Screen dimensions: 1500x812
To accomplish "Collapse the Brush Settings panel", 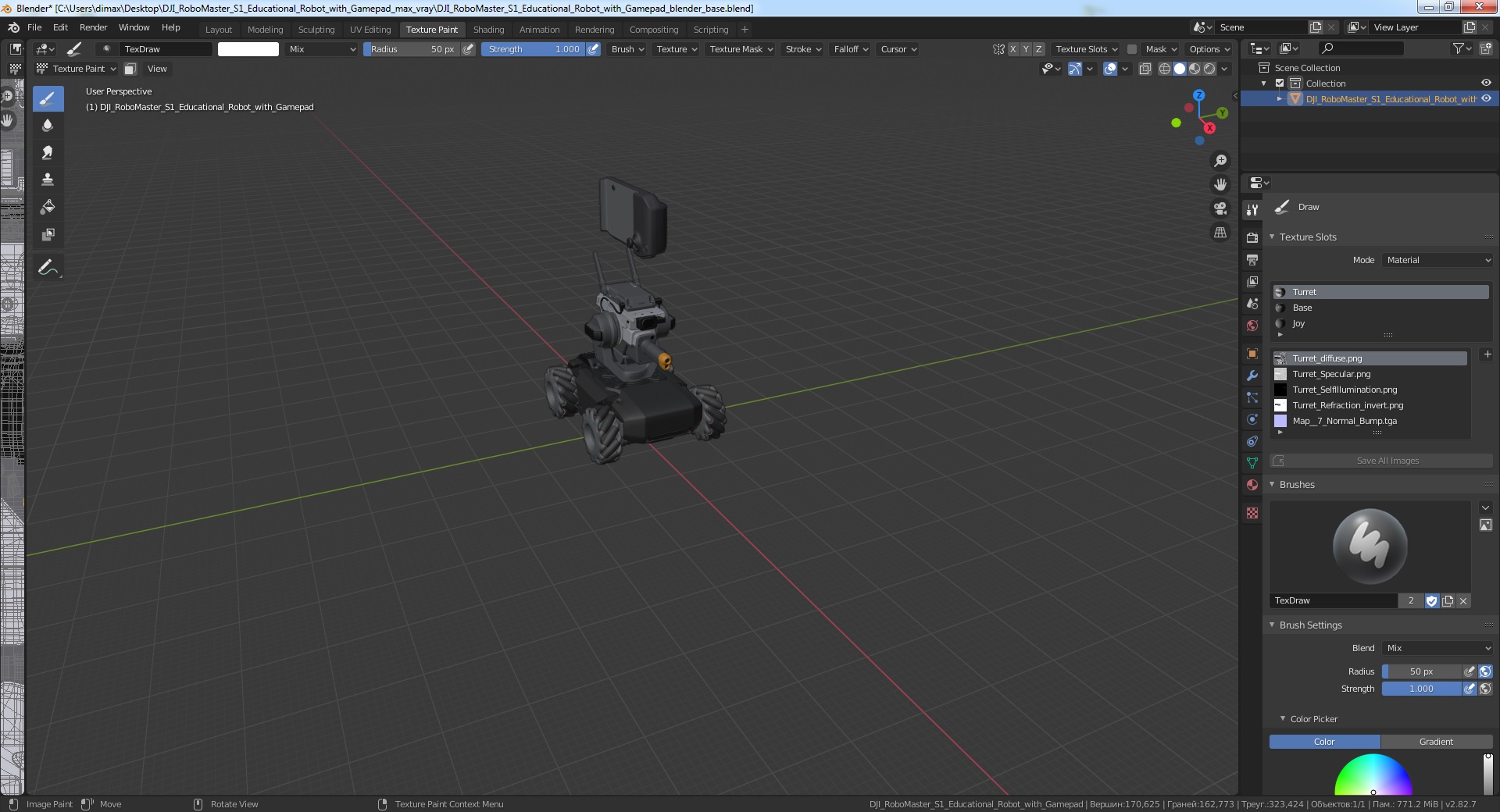I will coord(1272,625).
